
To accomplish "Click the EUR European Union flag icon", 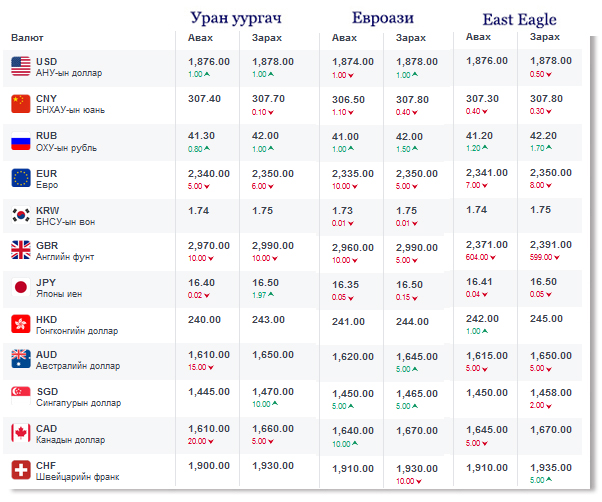I will (x=21, y=178).
